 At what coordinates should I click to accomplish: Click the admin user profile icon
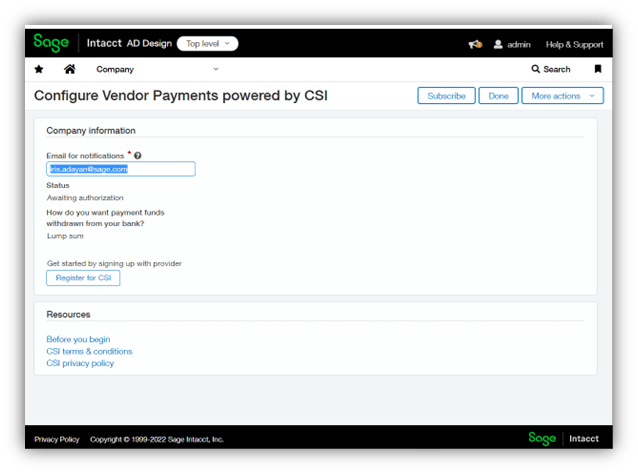click(x=498, y=44)
